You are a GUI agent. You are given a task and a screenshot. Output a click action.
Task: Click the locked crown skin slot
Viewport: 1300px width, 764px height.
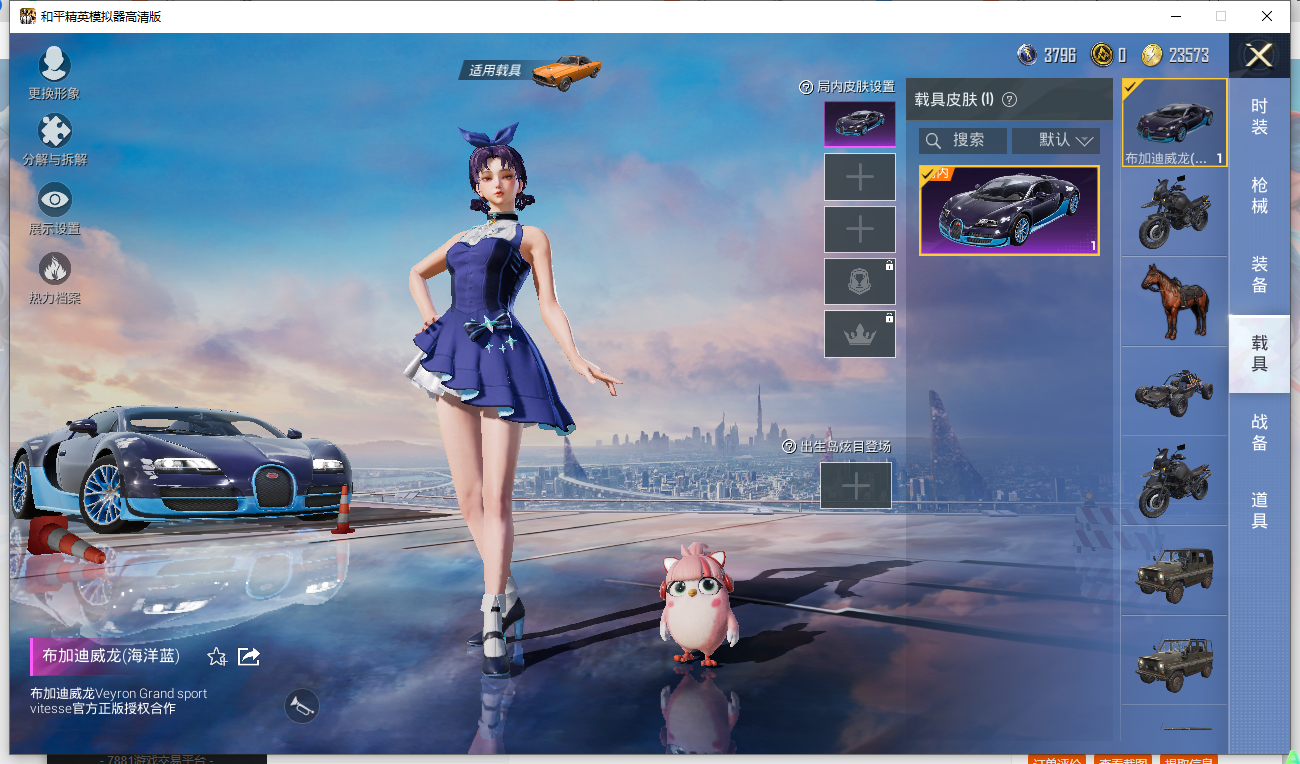860,334
